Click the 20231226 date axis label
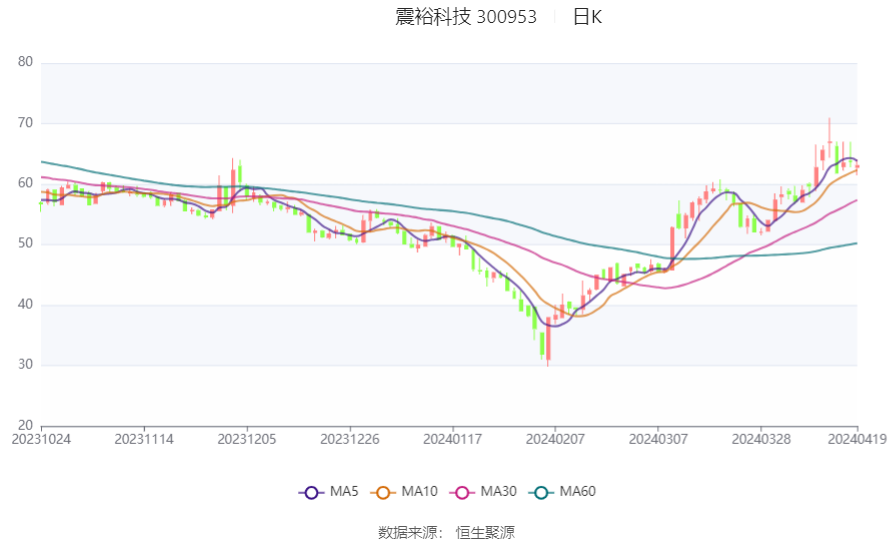The image size is (893, 542). (x=350, y=440)
